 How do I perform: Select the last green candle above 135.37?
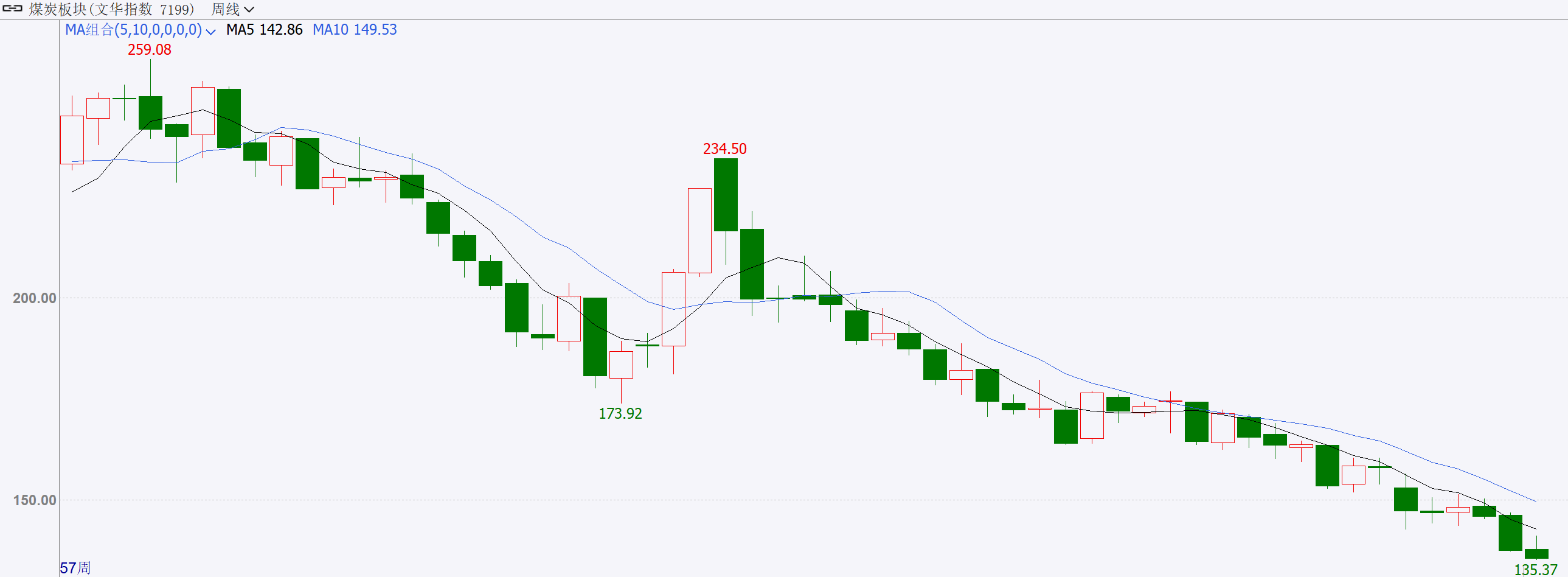[1536, 553]
